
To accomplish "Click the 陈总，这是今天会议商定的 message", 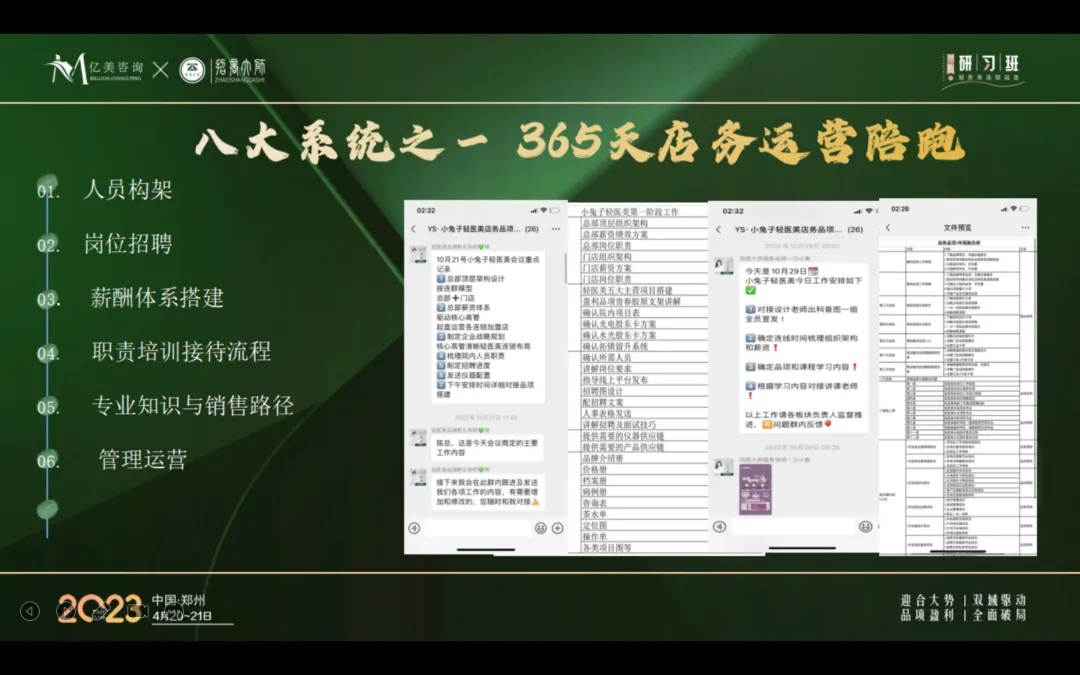I will click(487, 448).
